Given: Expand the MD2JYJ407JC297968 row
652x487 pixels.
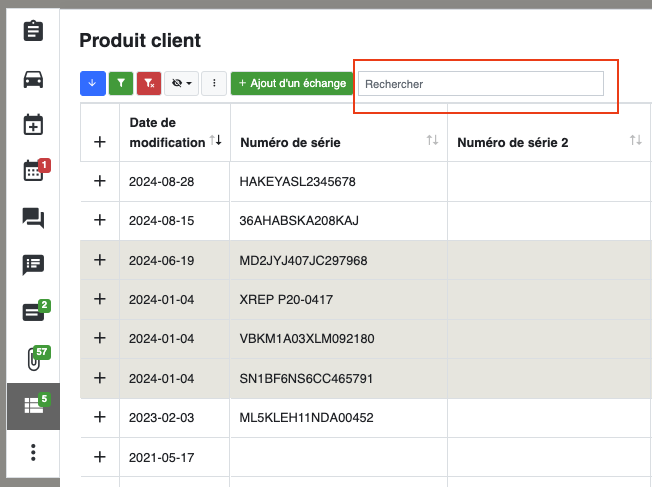Looking at the screenshot, I should 99,260.
